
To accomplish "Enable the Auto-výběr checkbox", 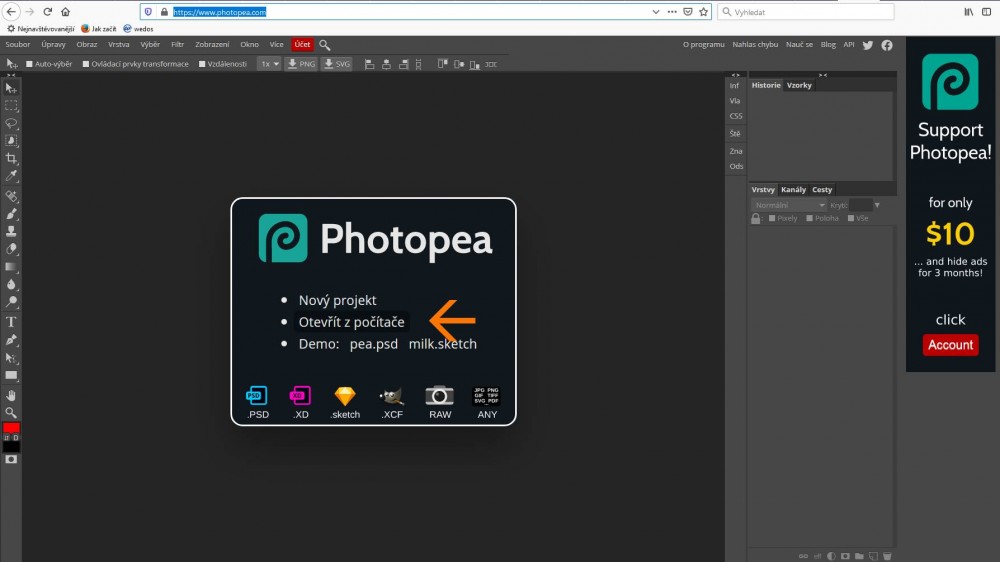I will [x=30, y=64].
